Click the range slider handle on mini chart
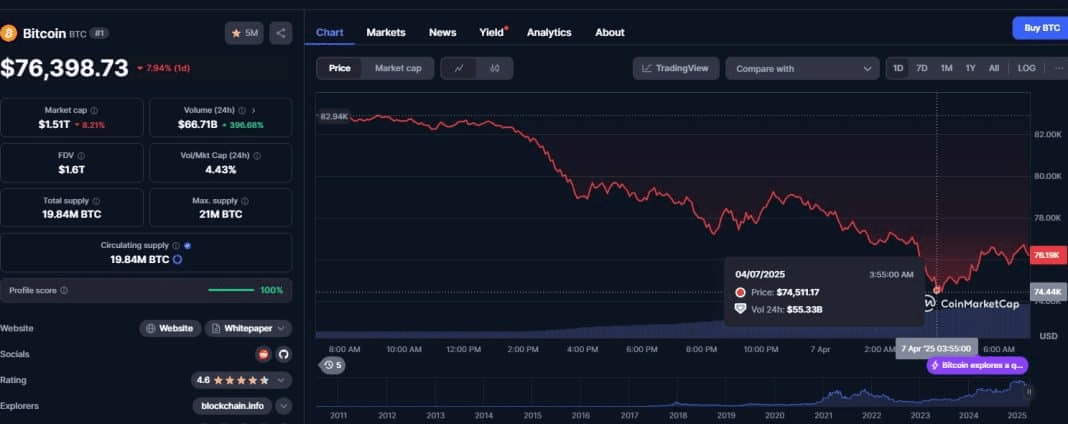The height and width of the screenshot is (424, 1068). 1029,392
